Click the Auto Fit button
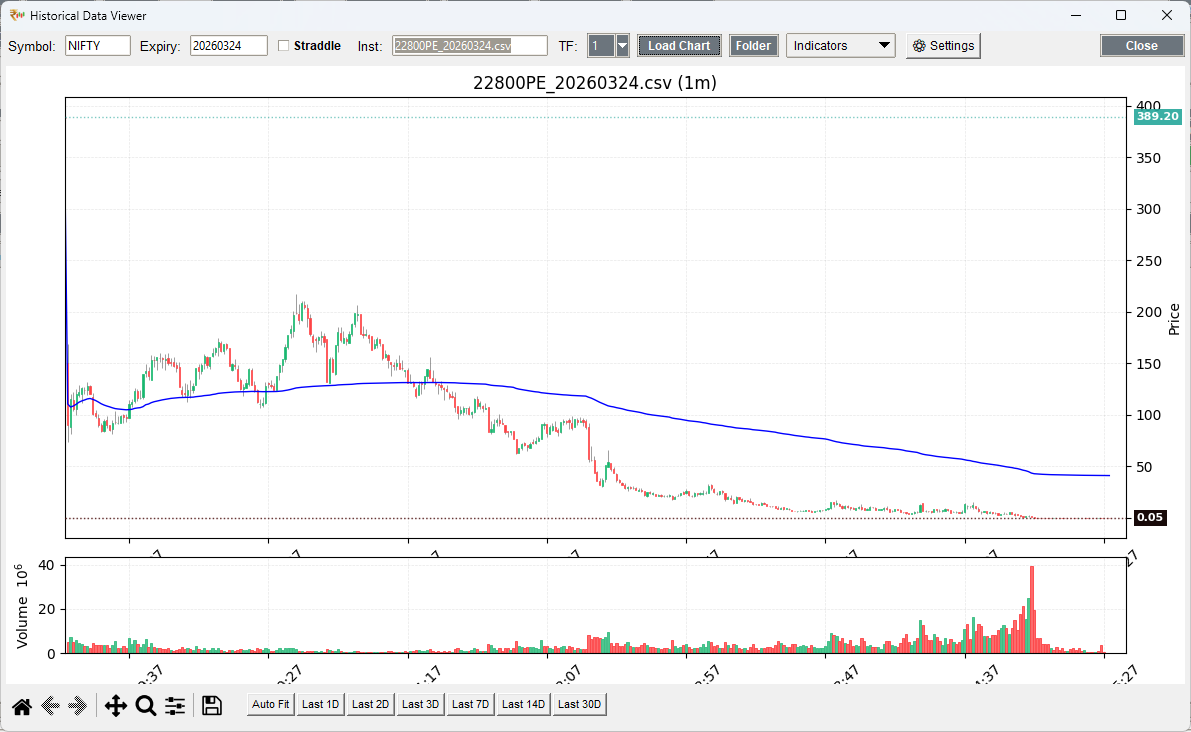The width and height of the screenshot is (1191, 732). [271, 705]
